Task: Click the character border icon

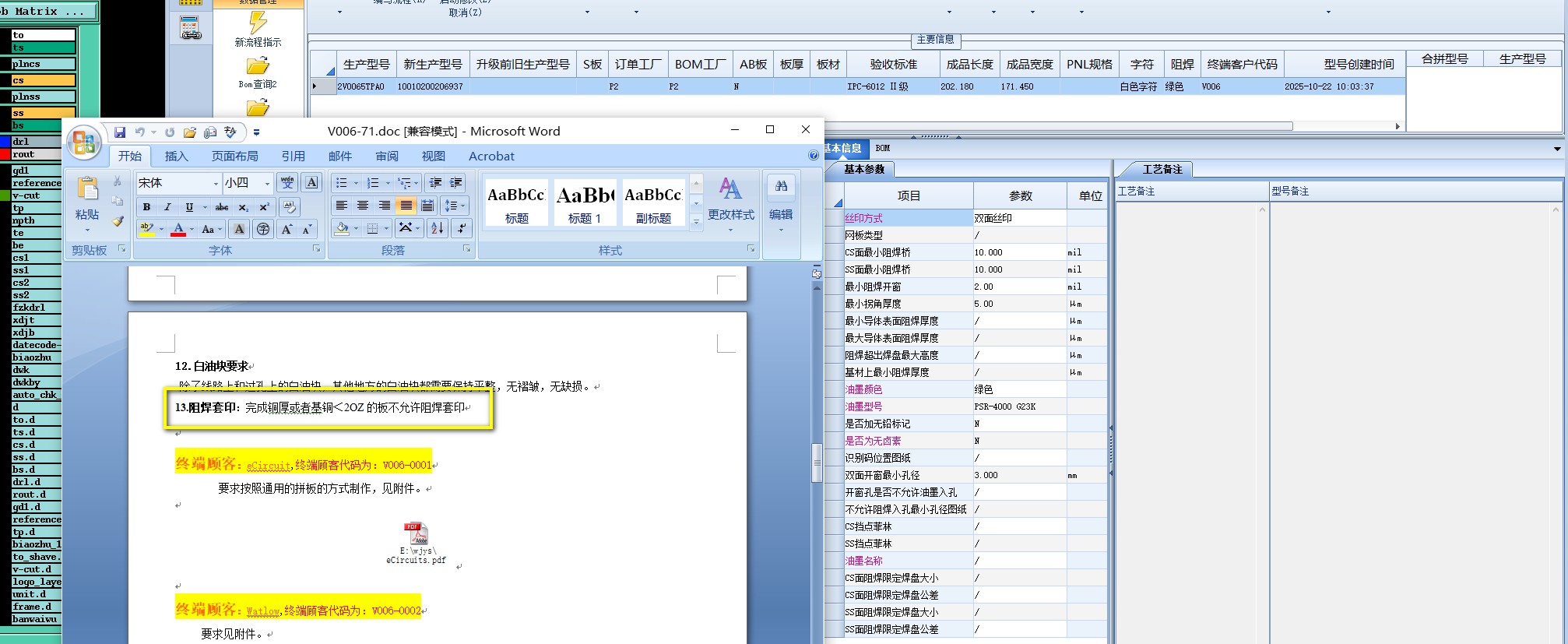Action: coord(311,182)
